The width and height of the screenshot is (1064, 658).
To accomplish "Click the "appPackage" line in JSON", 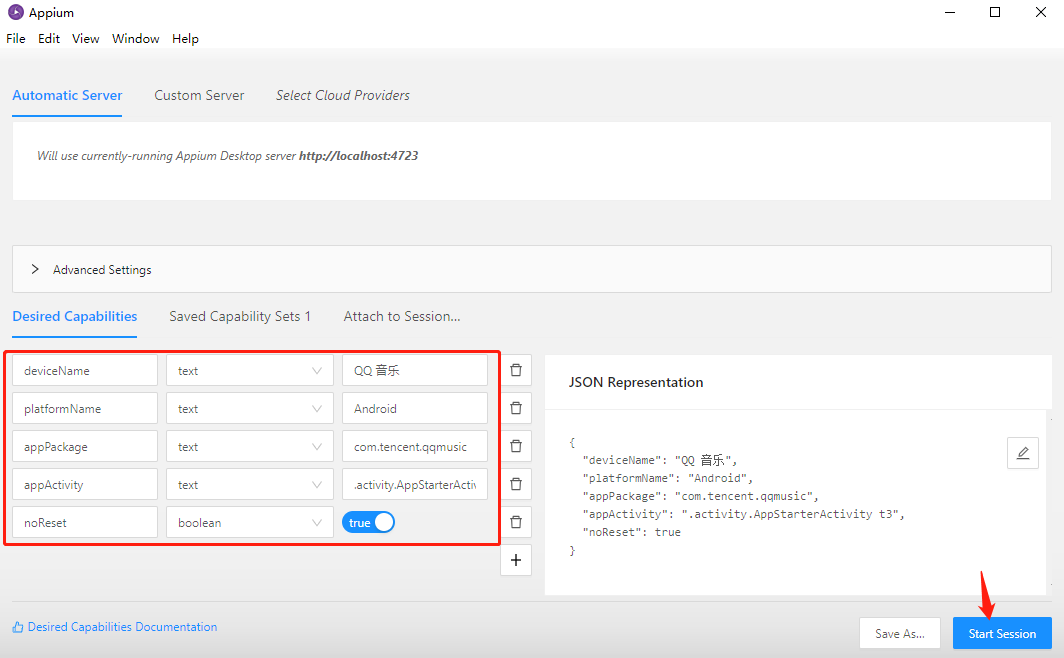I will point(700,496).
